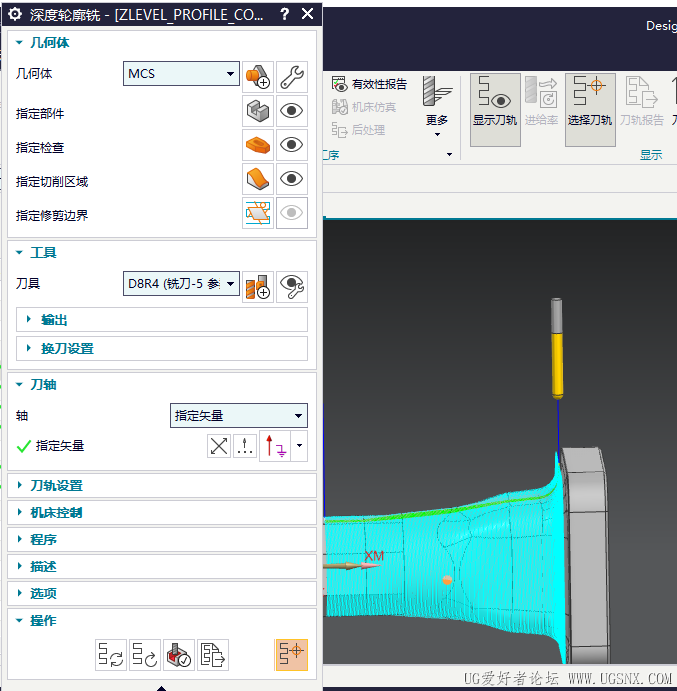
Task: Open the axis 指定矢量 dropdown
Action: pyautogui.click(x=239, y=416)
